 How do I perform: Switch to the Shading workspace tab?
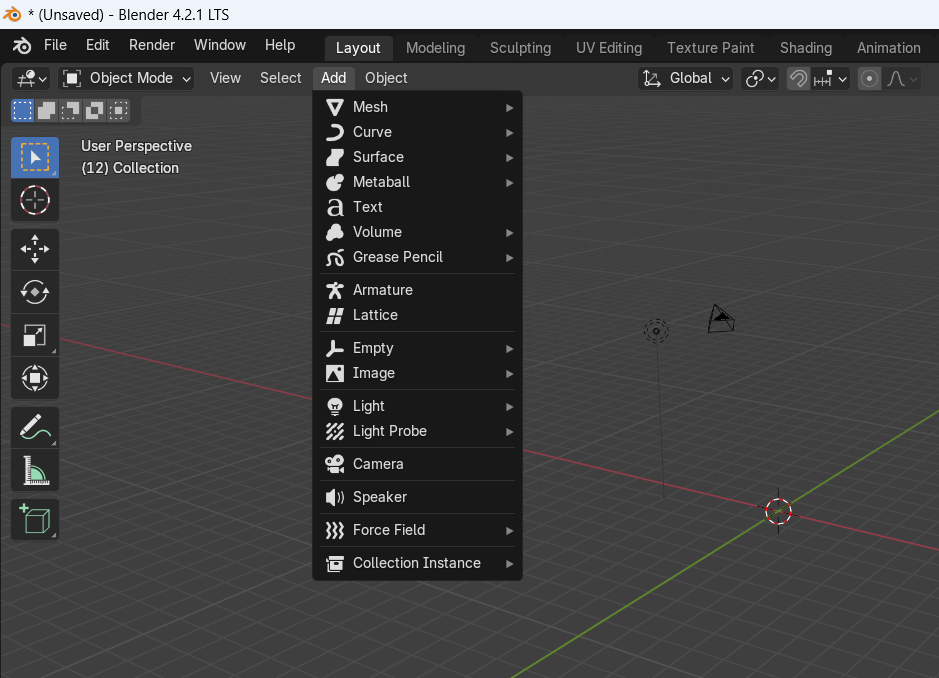pos(806,48)
